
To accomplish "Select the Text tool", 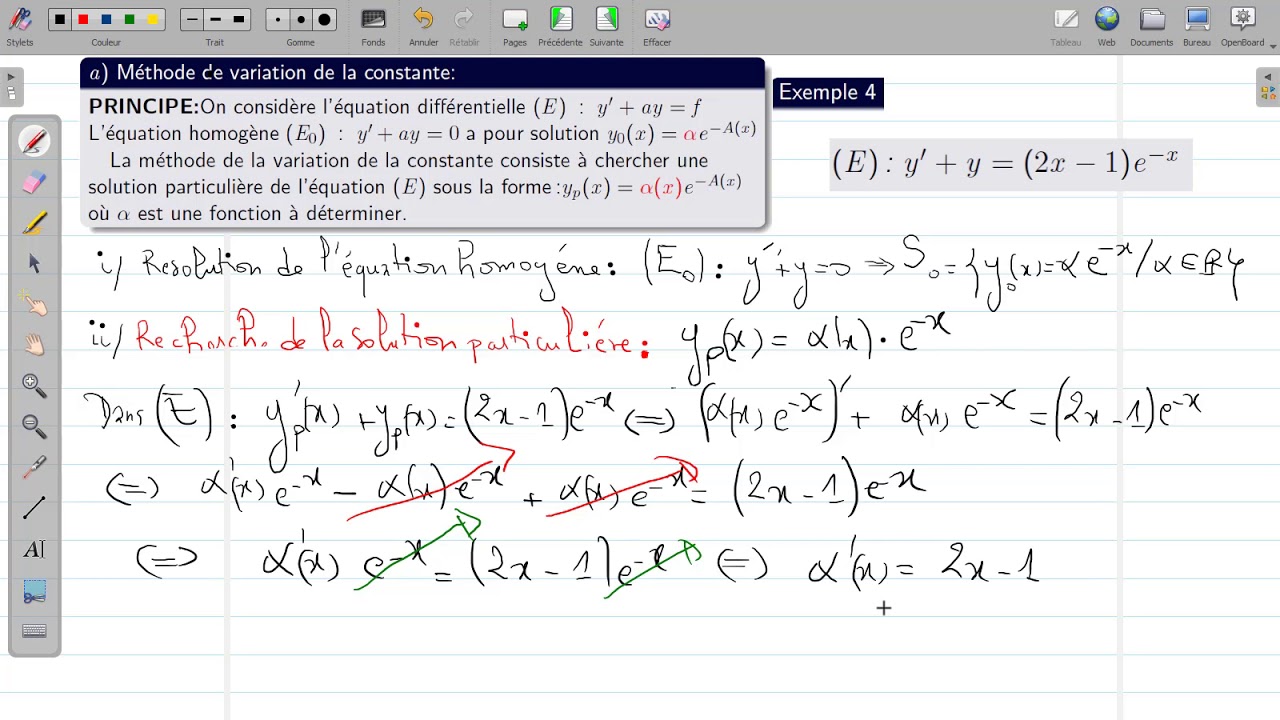I will point(34,549).
